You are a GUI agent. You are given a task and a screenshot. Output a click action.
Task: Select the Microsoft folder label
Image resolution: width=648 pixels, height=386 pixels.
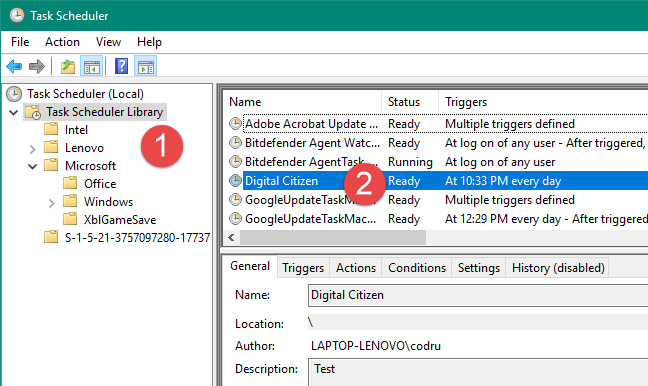[x=91, y=166]
